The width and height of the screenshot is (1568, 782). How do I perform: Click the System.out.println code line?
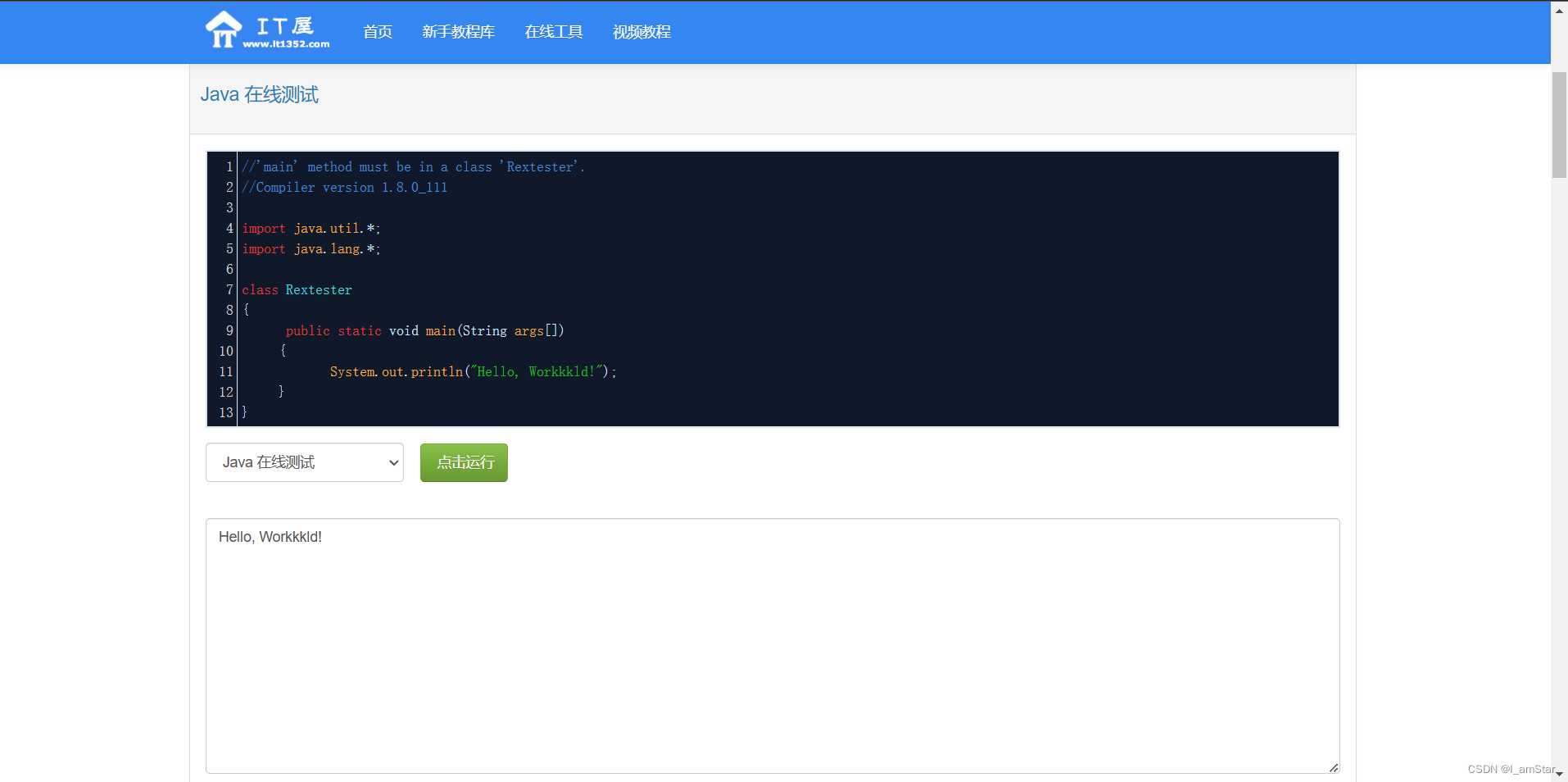pyautogui.click(x=473, y=371)
